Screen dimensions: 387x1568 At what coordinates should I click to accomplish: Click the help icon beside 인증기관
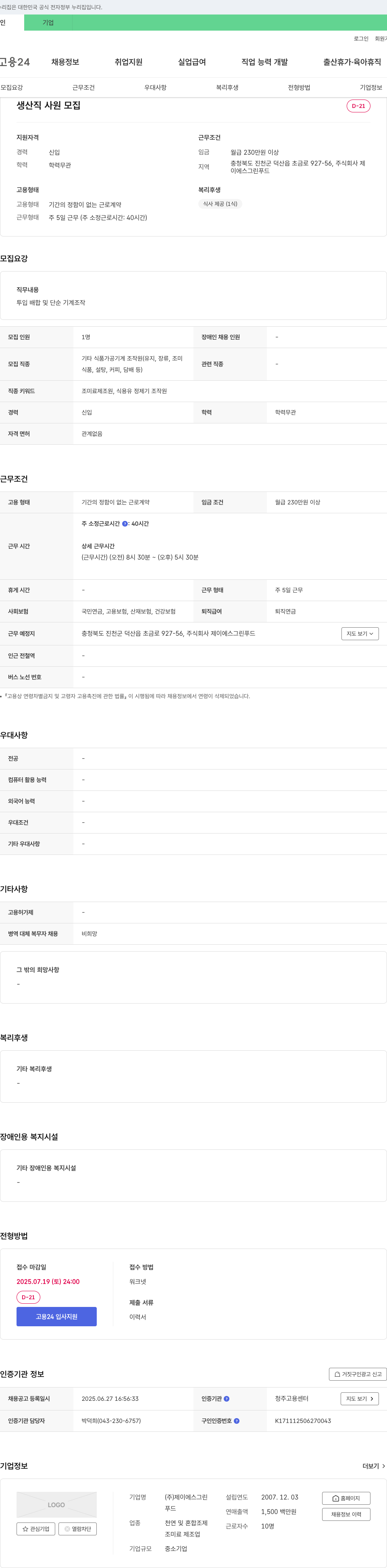click(227, 1399)
